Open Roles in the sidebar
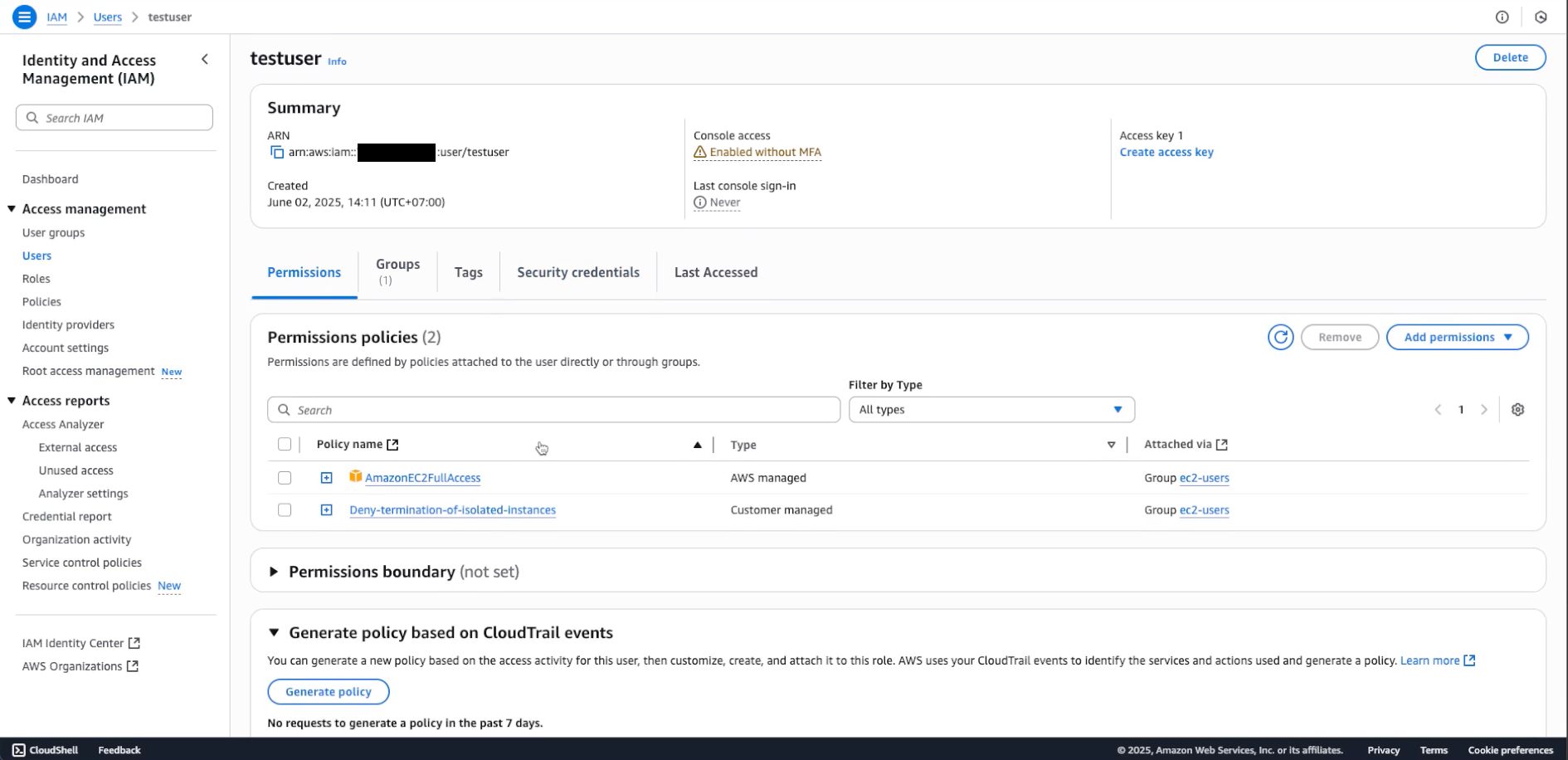The width and height of the screenshot is (1568, 760). click(37, 279)
